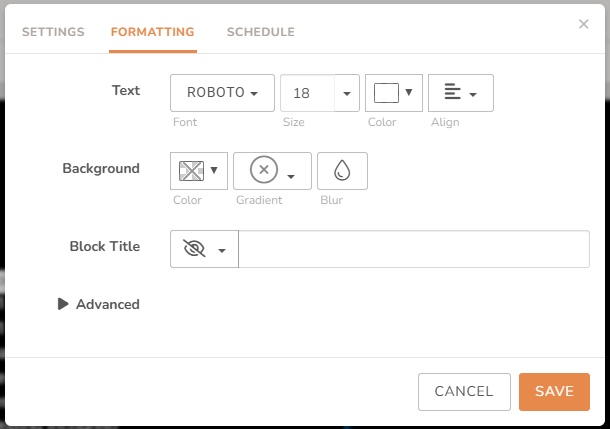Switch to the Schedule tab
The image size is (610, 429).
261,32
